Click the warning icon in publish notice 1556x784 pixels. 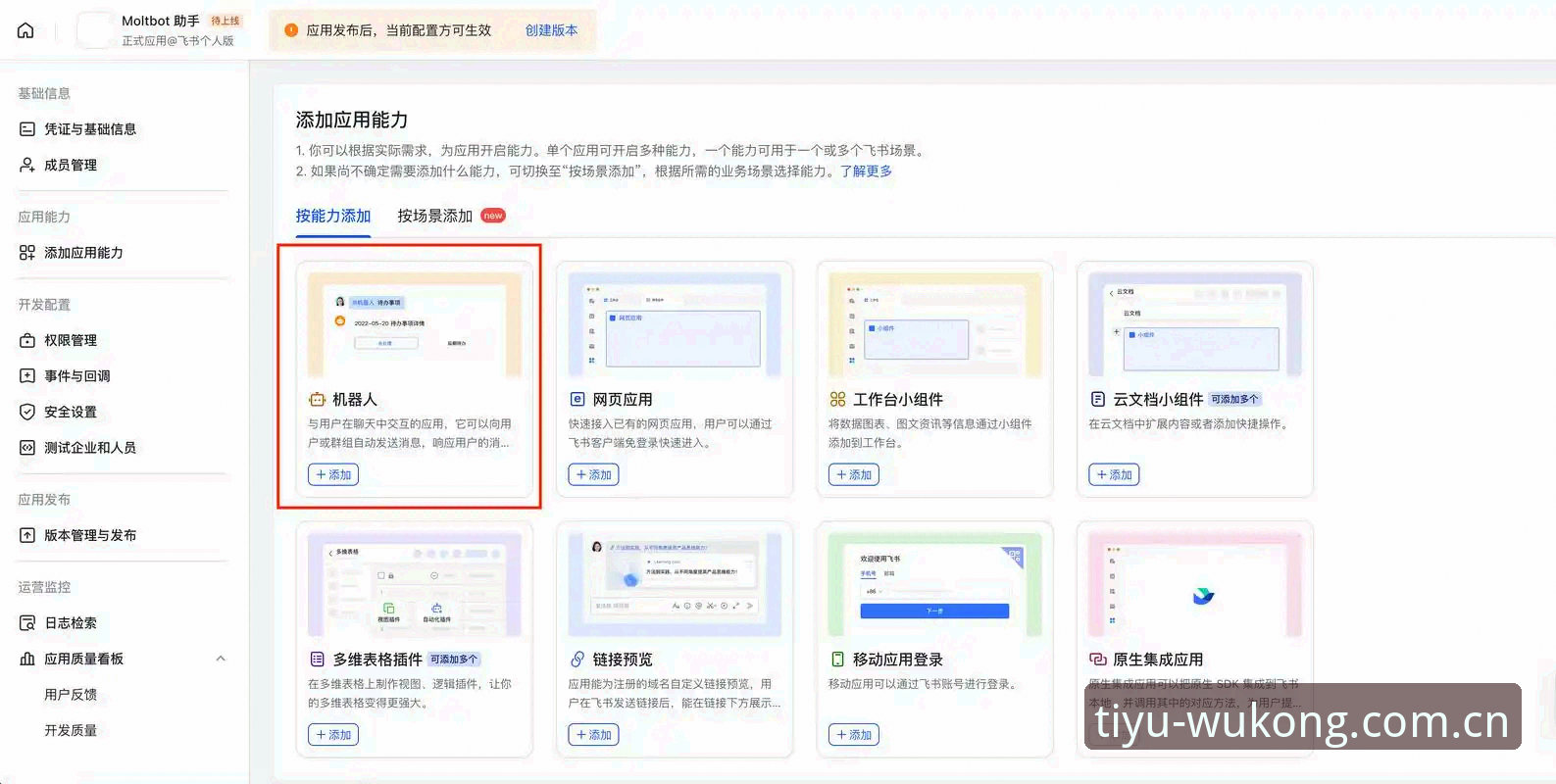pos(291,30)
